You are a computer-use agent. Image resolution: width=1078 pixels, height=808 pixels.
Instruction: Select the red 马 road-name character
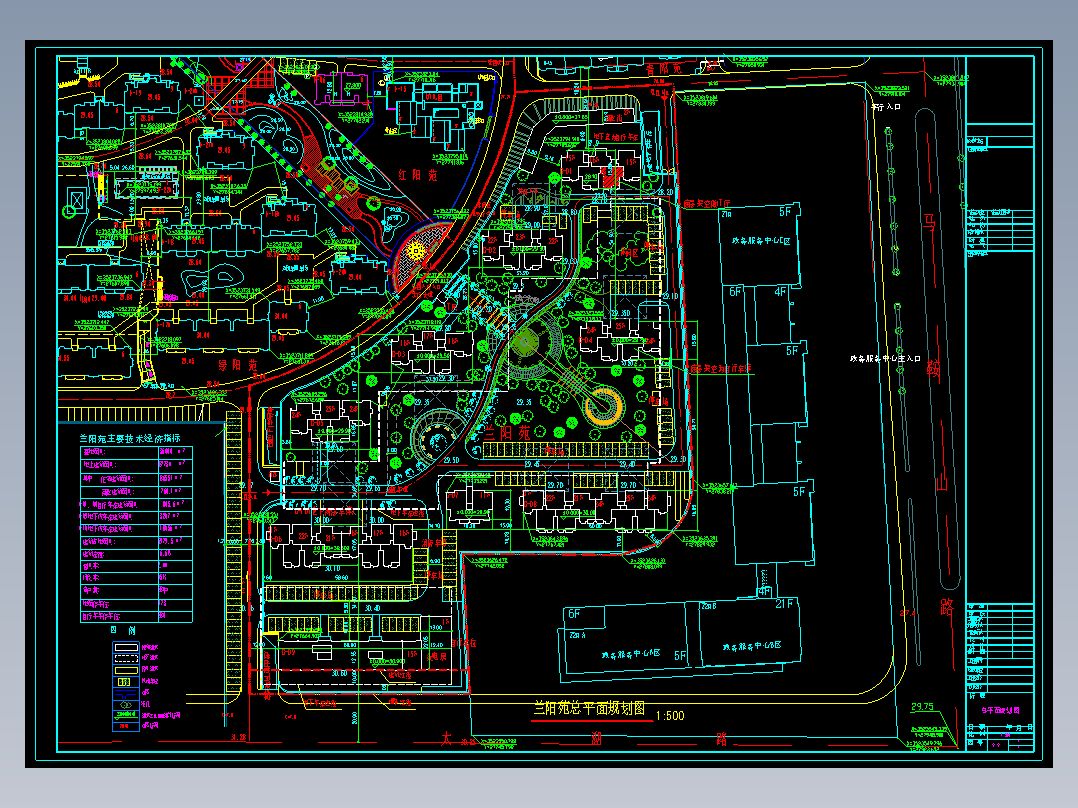930,223
